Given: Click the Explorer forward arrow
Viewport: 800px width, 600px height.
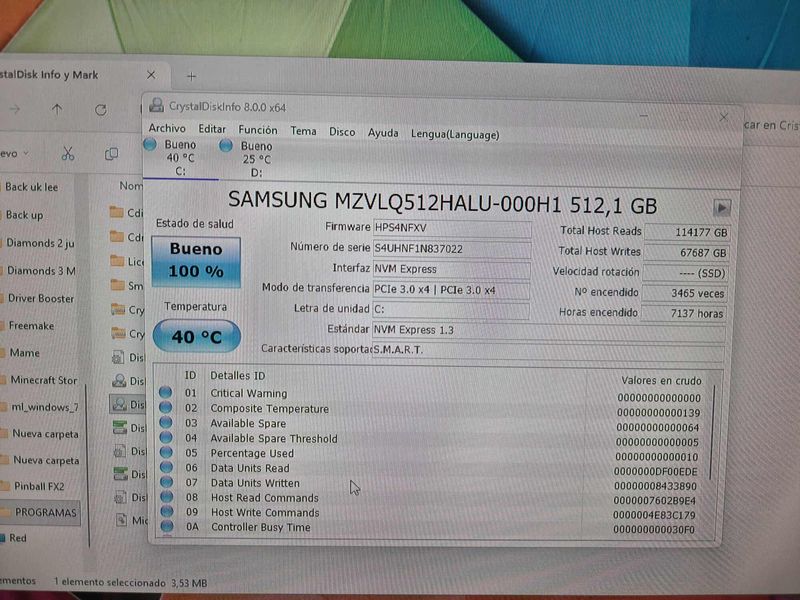Looking at the screenshot, I should [14, 108].
